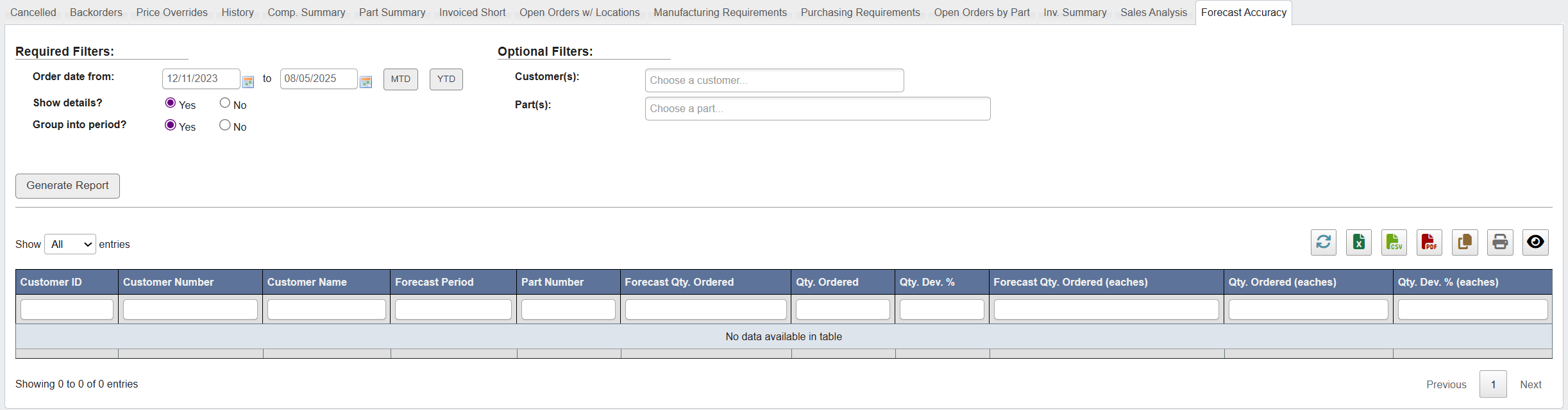
Task: Export table to PDF
Action: pyautogui.click(x=1429, y=242)
